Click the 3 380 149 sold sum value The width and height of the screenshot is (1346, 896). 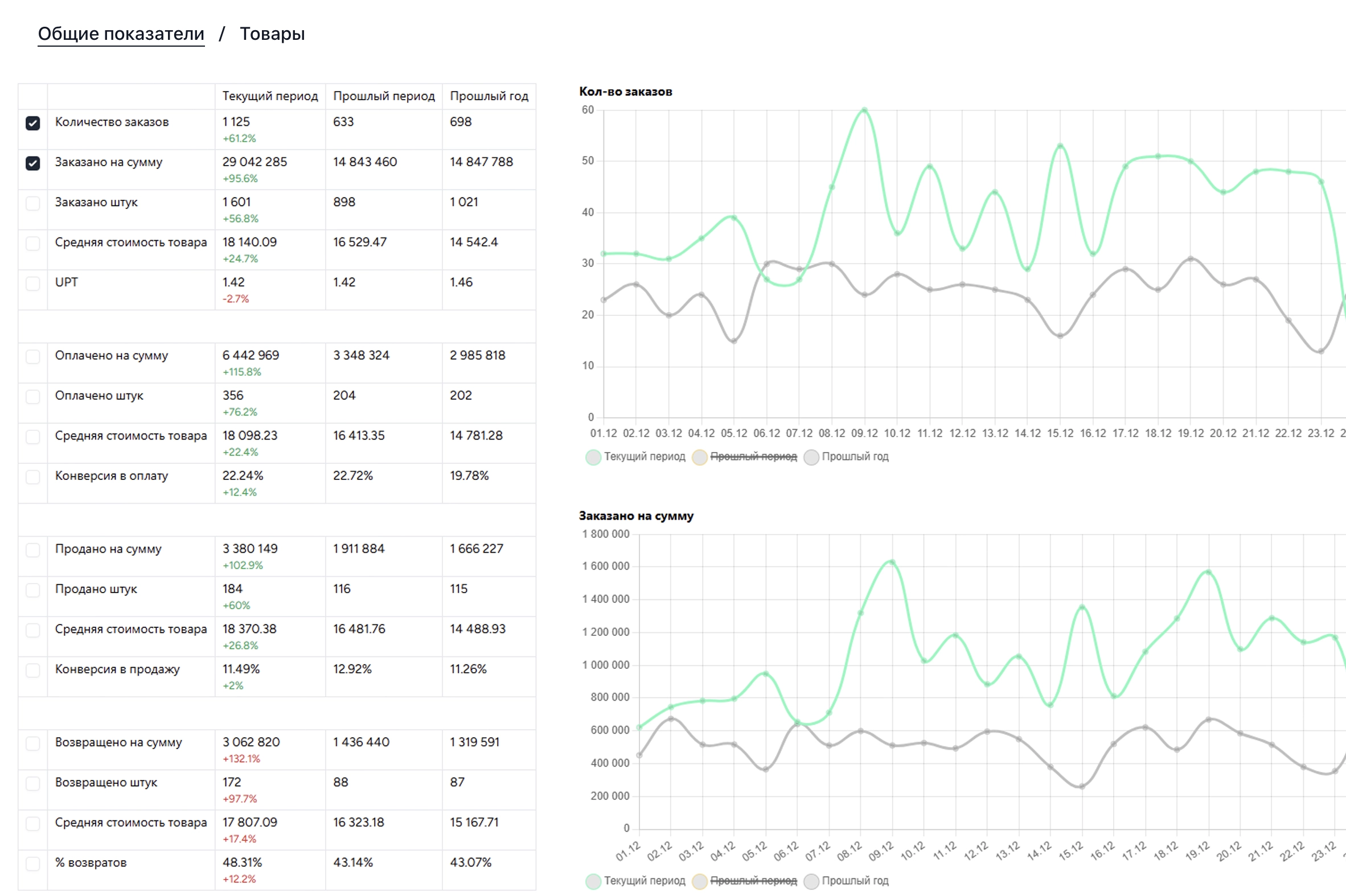[251, 549]
